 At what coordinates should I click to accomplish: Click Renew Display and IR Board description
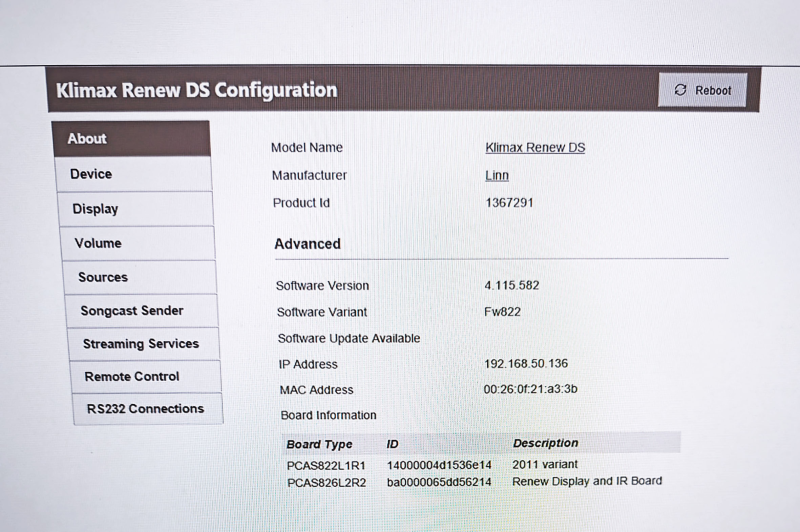tap(587, 481)
